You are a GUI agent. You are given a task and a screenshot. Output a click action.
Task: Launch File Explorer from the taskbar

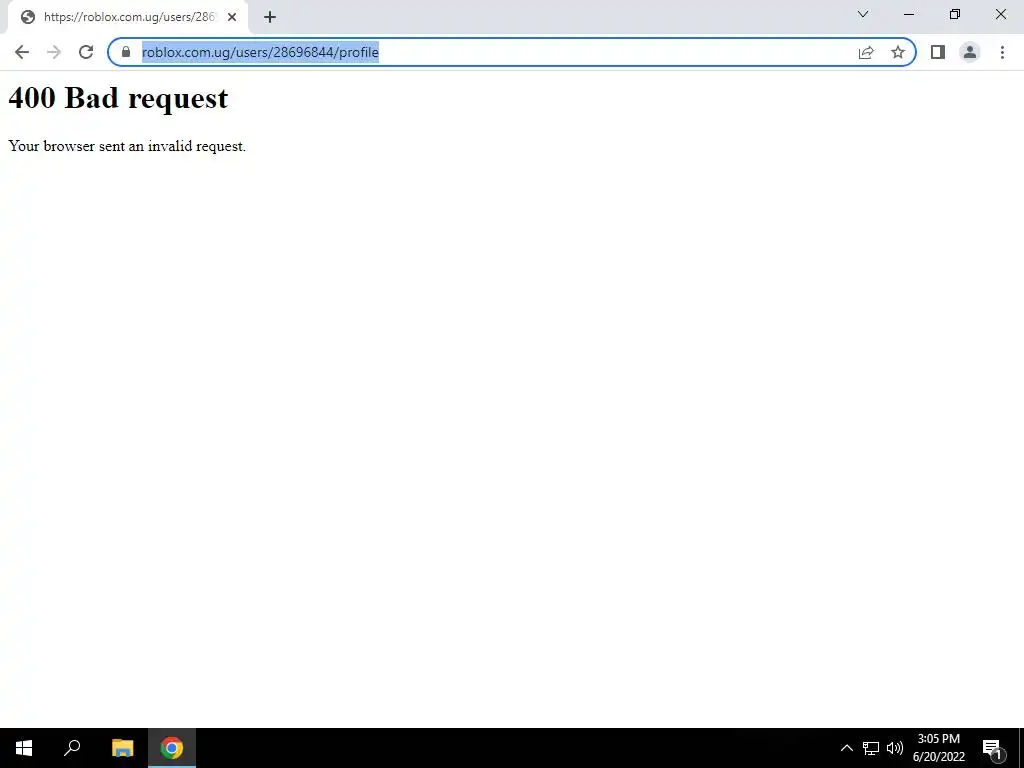tap(122, 748)
